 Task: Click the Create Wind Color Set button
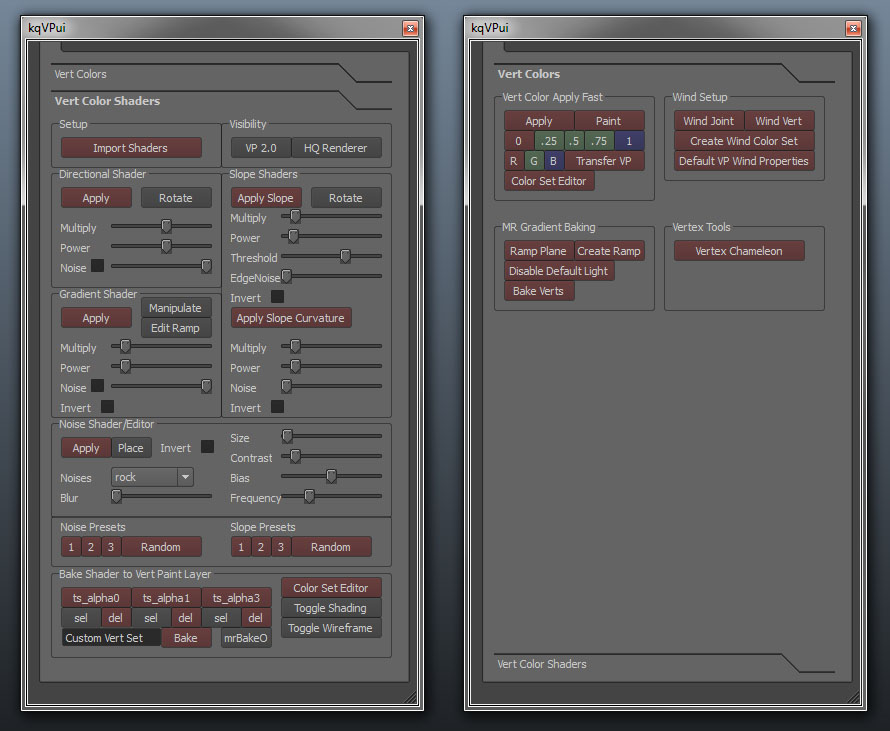point(744,141)
